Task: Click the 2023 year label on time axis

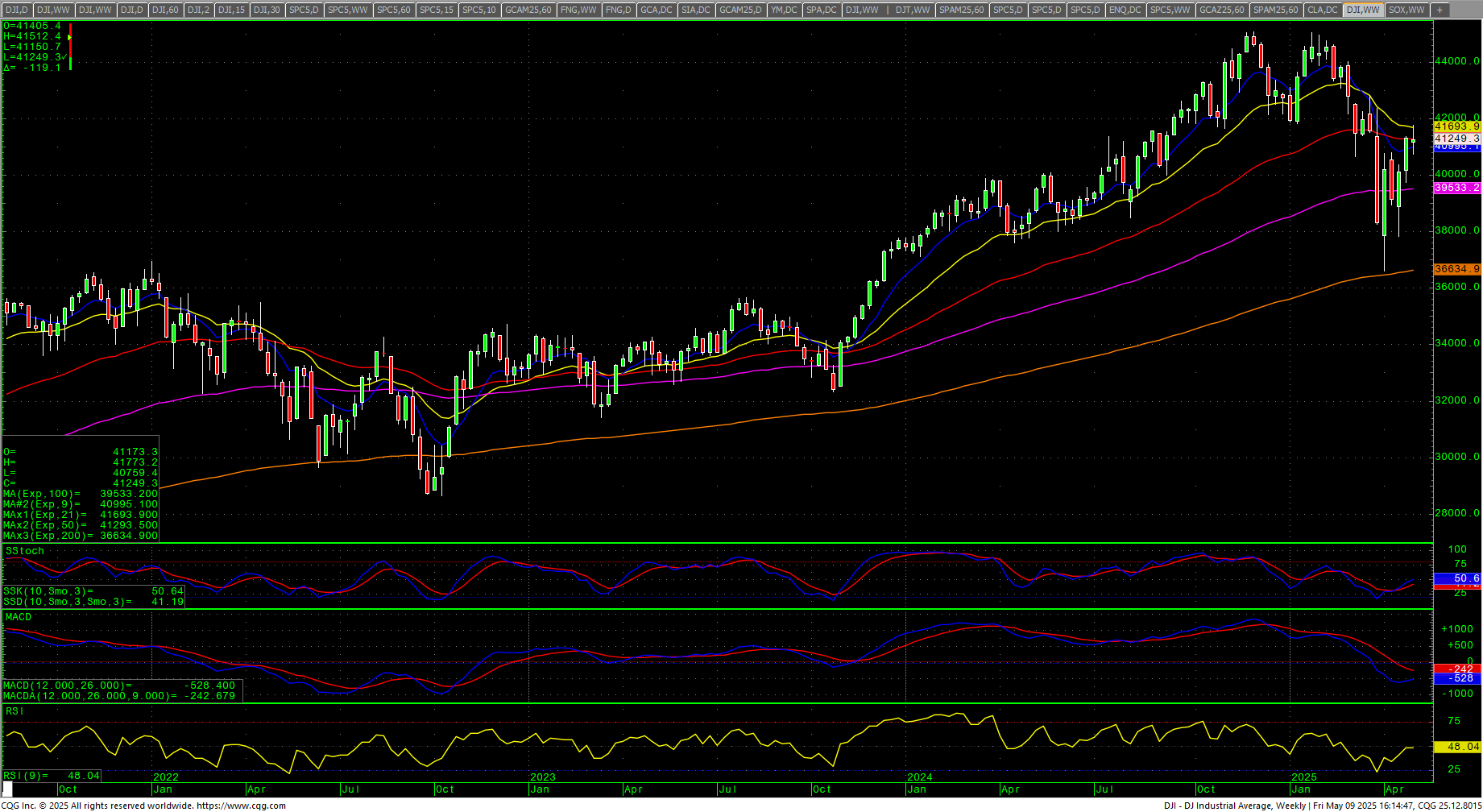Action: click(x=542, y=777)
